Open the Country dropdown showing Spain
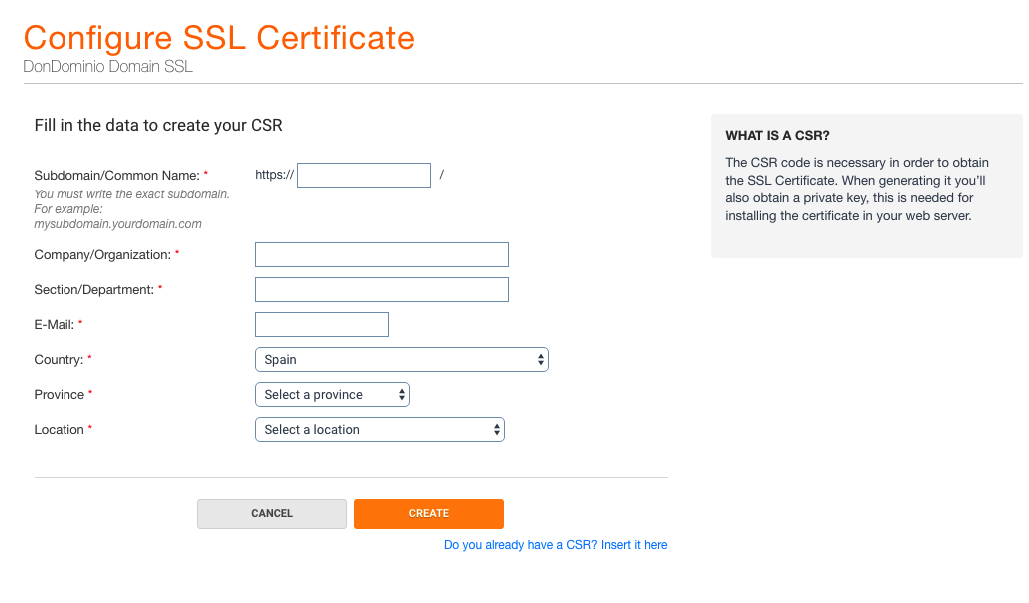The image size is (1029, 603). (401, 359)
